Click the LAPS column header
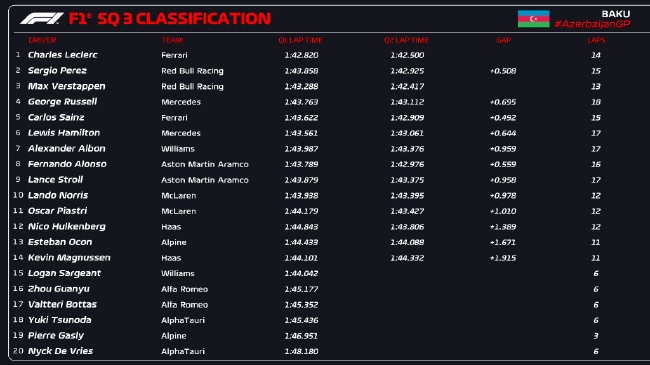650x365 pixels. point(596,40)
